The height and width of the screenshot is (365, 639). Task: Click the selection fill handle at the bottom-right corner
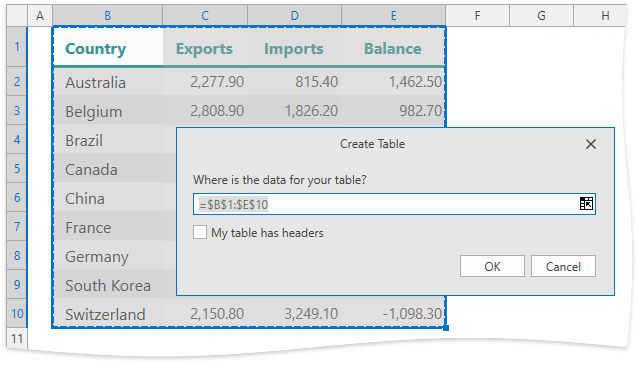point(446,328)
